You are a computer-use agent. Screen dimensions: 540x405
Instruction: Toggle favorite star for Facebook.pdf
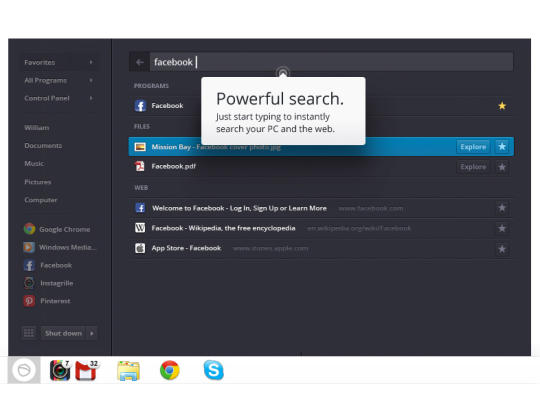502,167
